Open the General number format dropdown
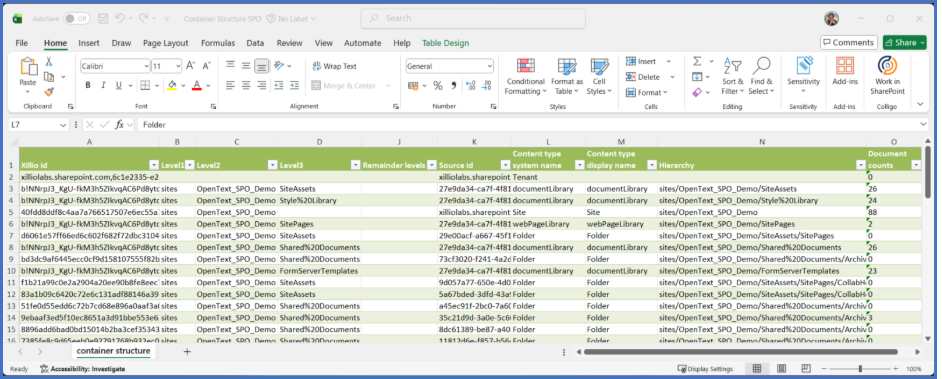 pyautogui.click(x=490, y=66)
